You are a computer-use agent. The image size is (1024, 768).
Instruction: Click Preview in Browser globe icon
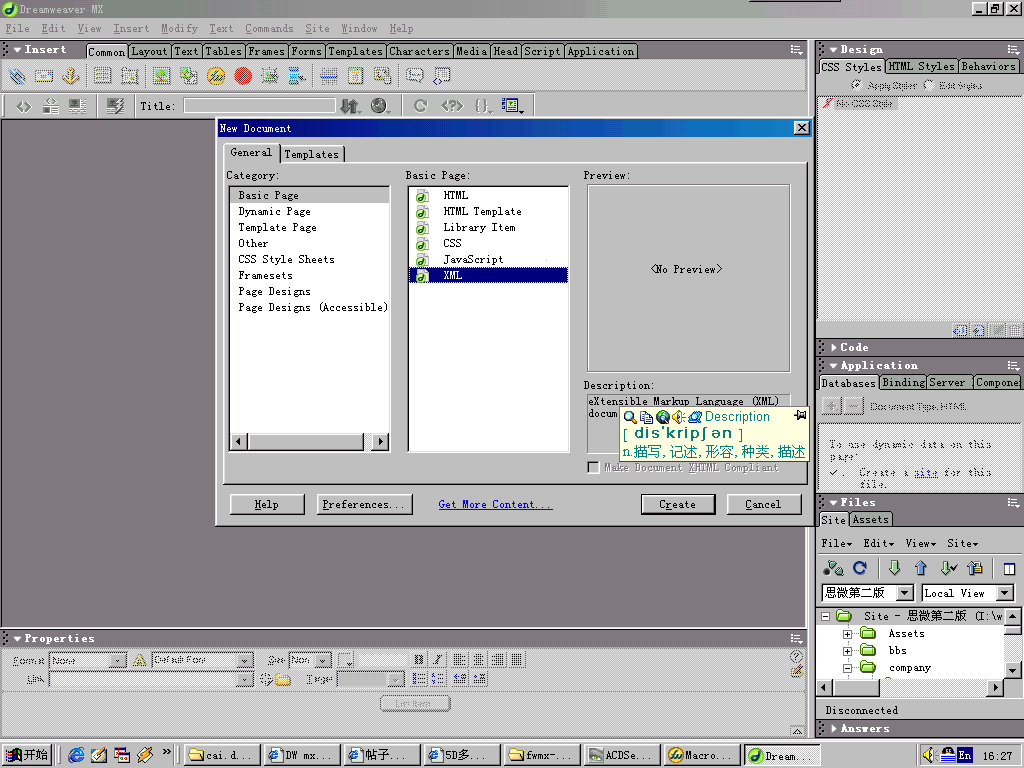pyautogui.click(x=379, y=106)
